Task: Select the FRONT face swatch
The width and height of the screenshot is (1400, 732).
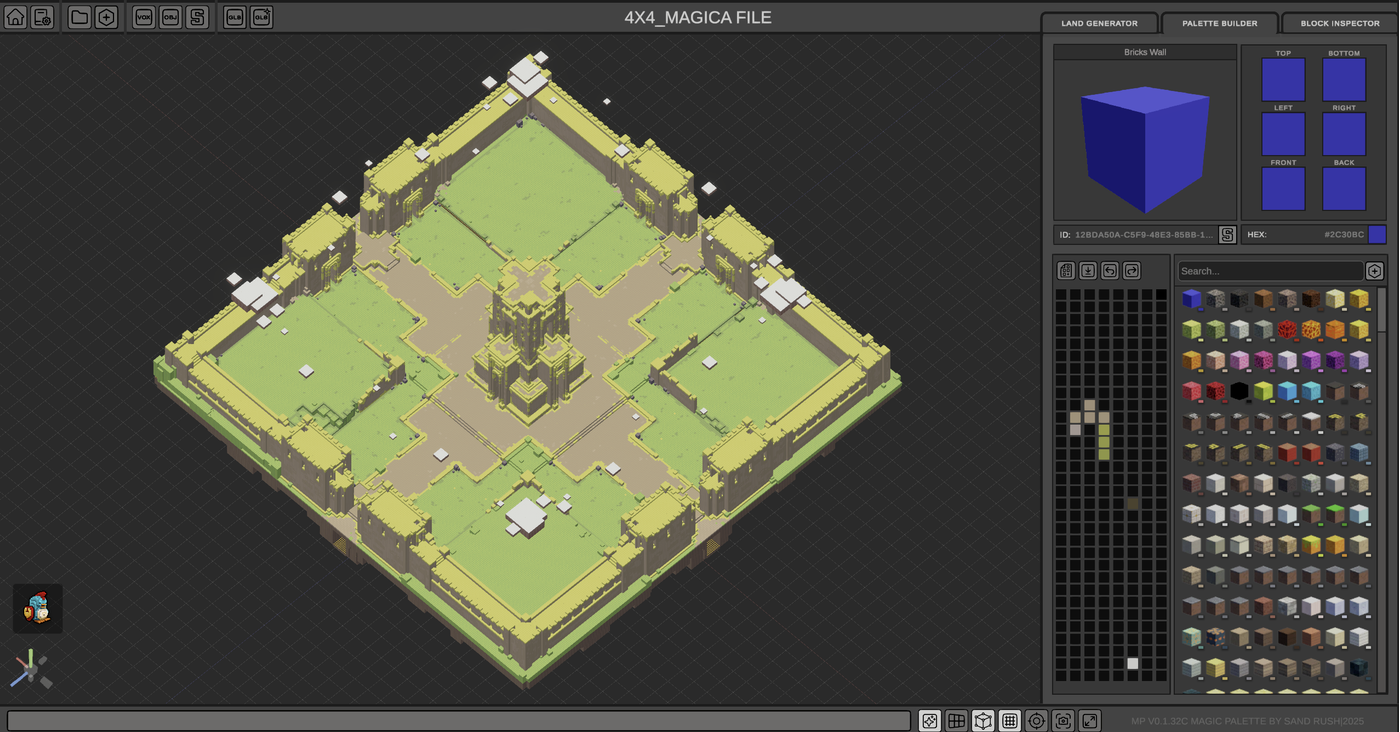Action: coord(1283,189)
